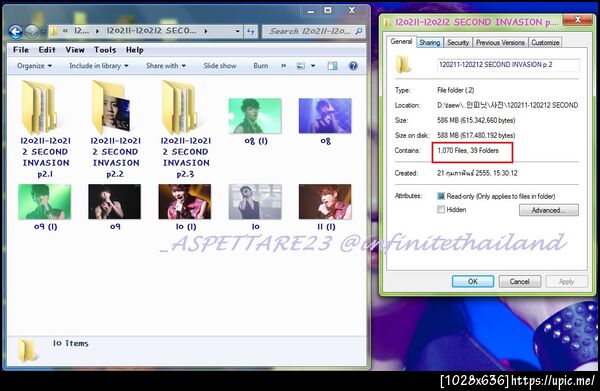Open the View menu

coord(75,50)
